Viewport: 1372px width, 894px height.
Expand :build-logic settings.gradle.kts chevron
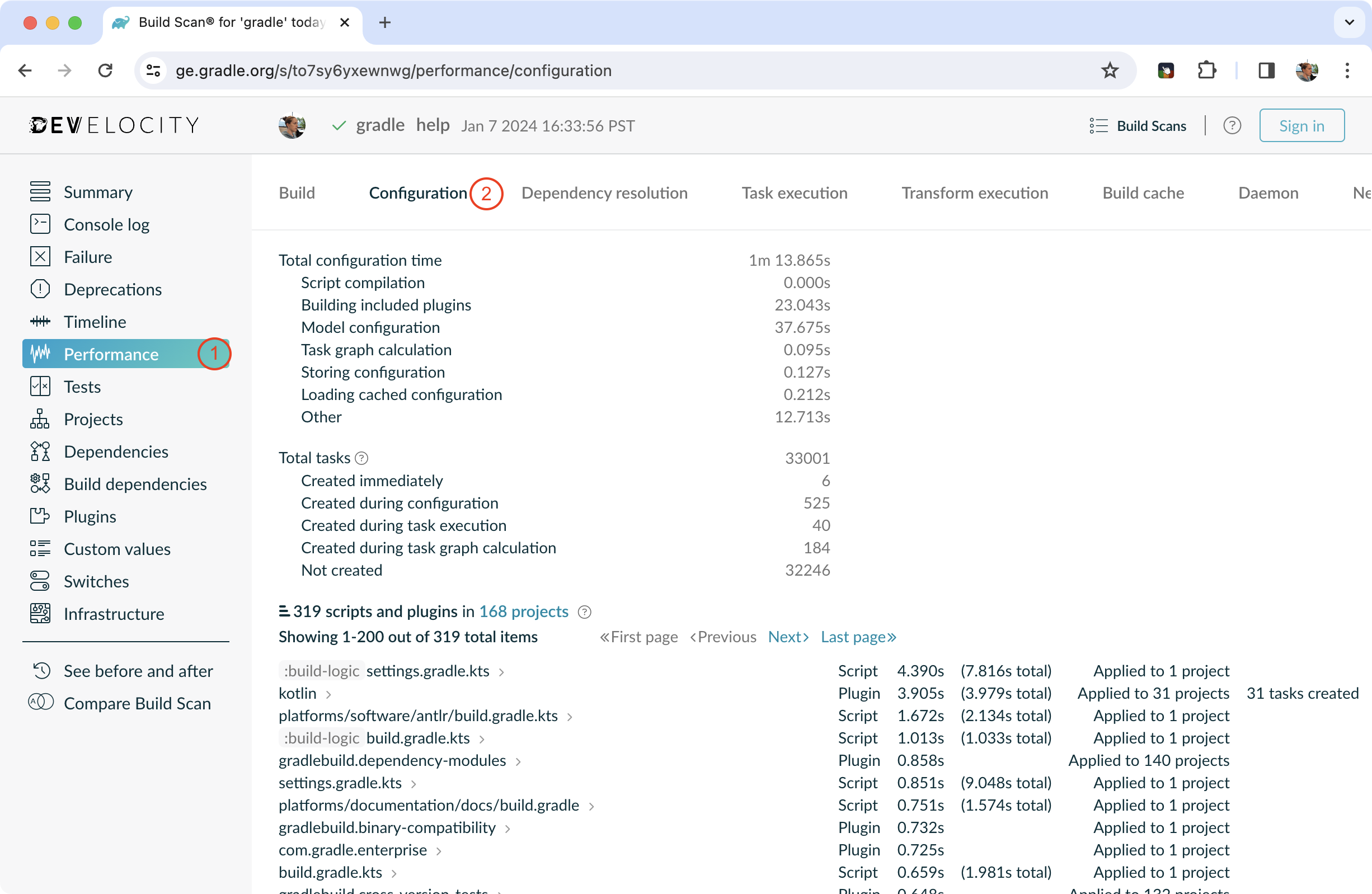(501, 672)
